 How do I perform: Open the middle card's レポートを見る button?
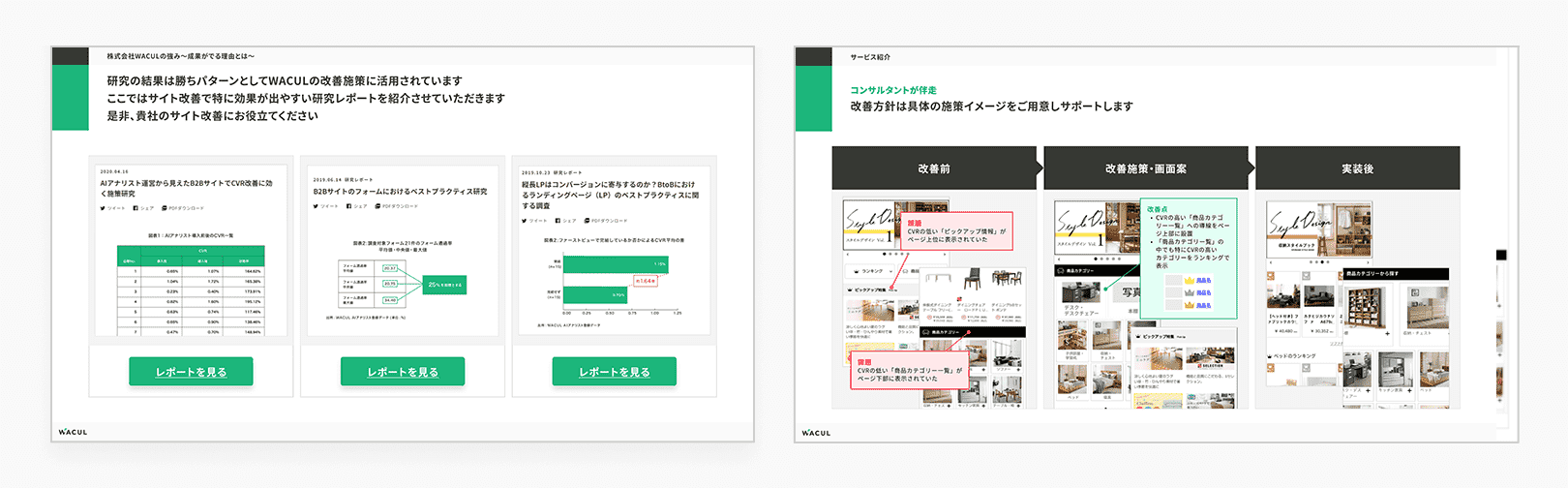pos(402,372)
